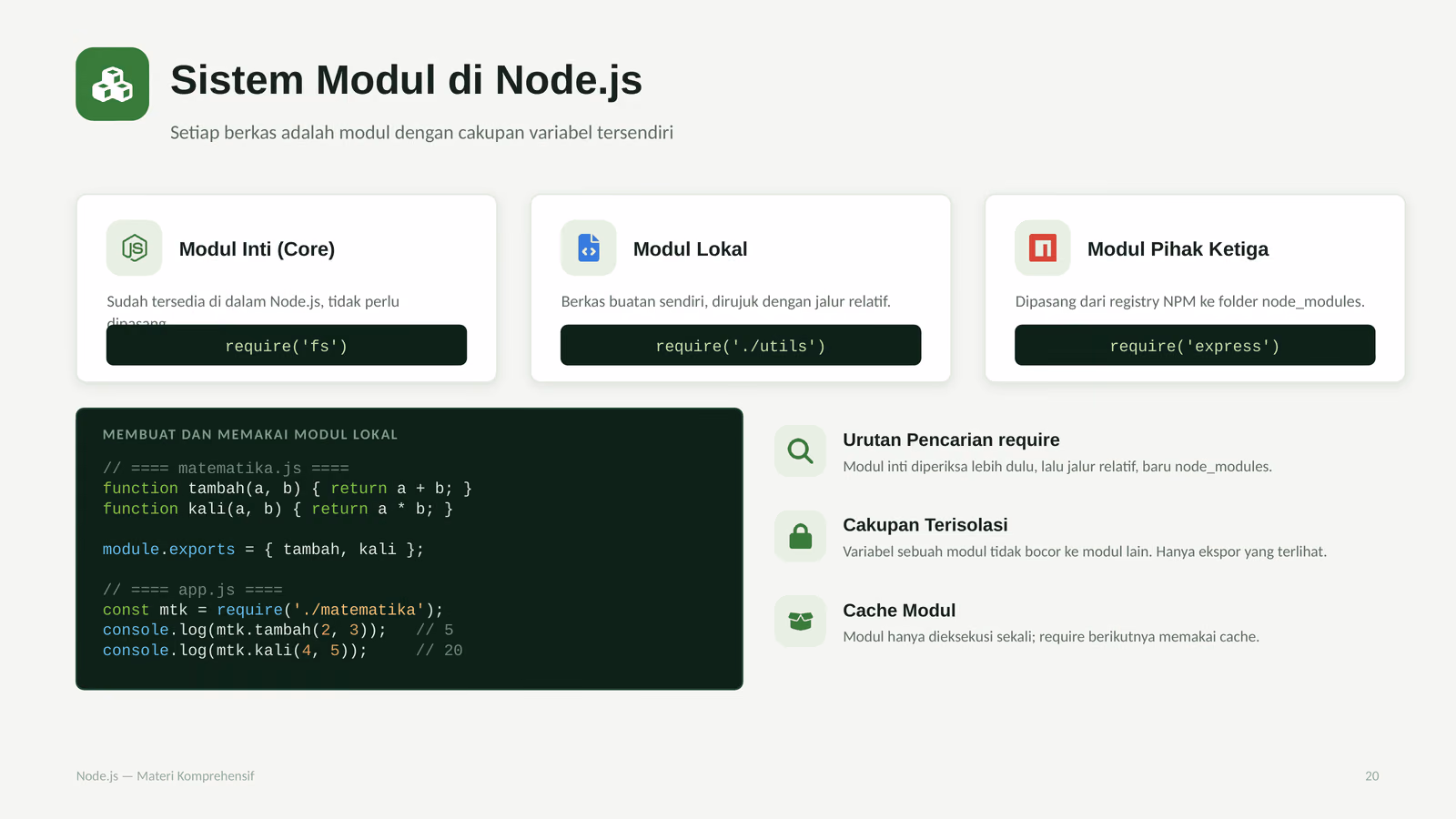Click the code line defining function tambah

tap(288, 489)
